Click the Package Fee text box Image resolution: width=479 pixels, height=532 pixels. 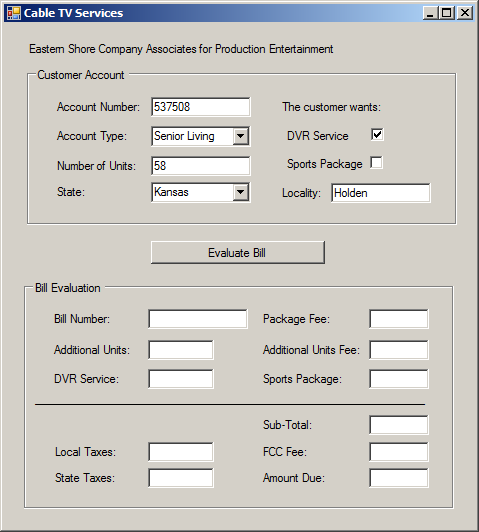399,319
